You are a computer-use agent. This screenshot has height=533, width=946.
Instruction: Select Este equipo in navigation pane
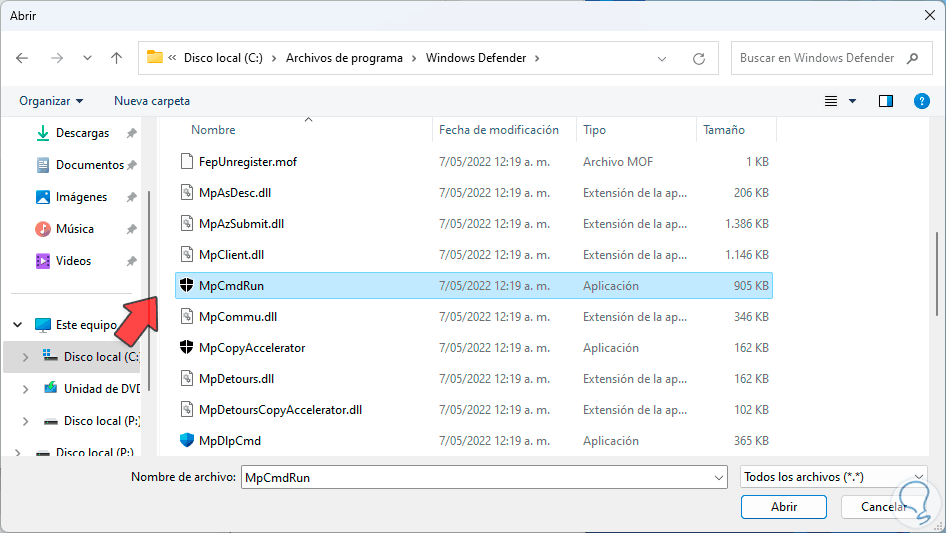coord(86,325)
